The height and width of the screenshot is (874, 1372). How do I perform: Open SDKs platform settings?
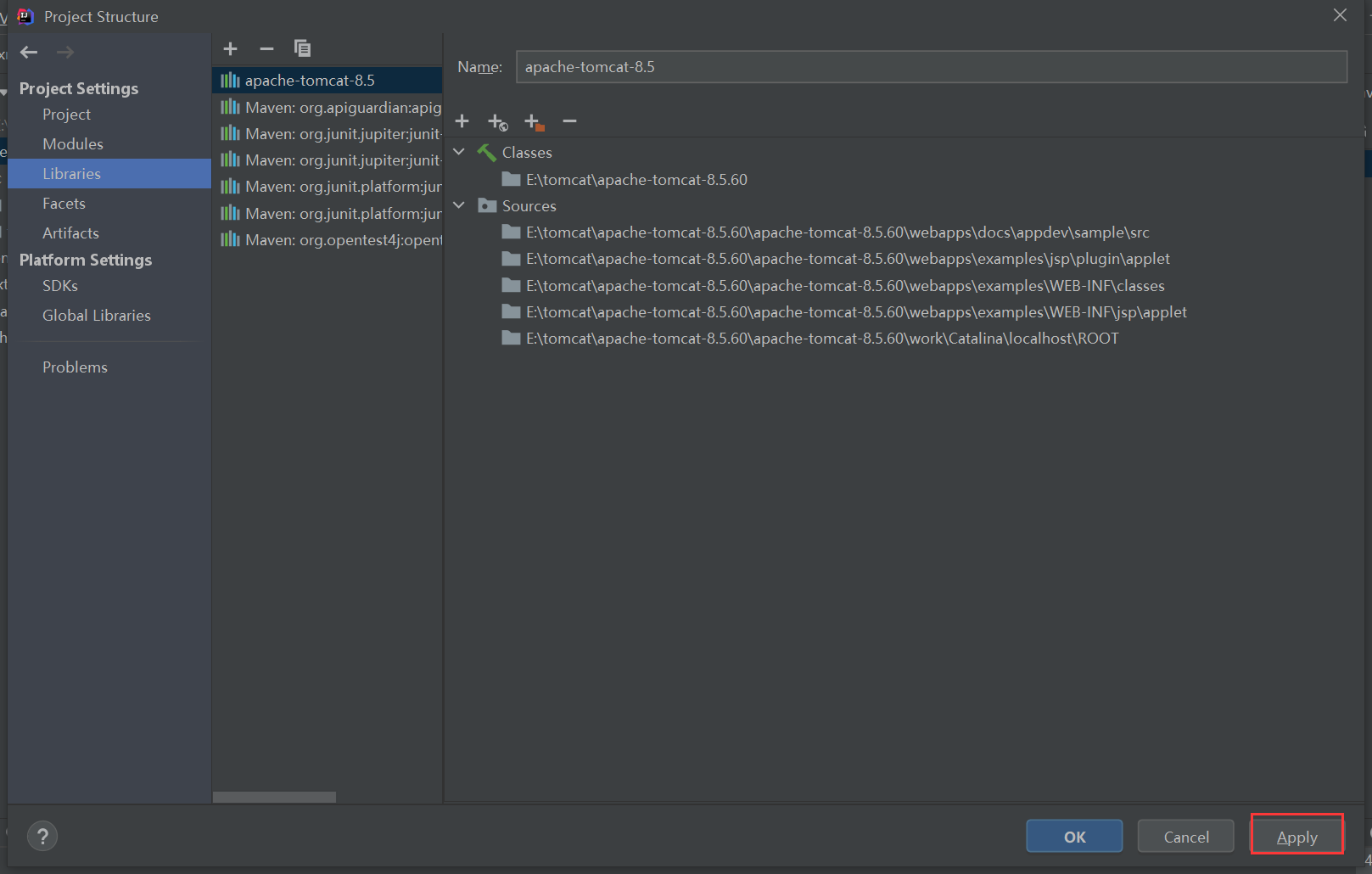click(60, 286)
